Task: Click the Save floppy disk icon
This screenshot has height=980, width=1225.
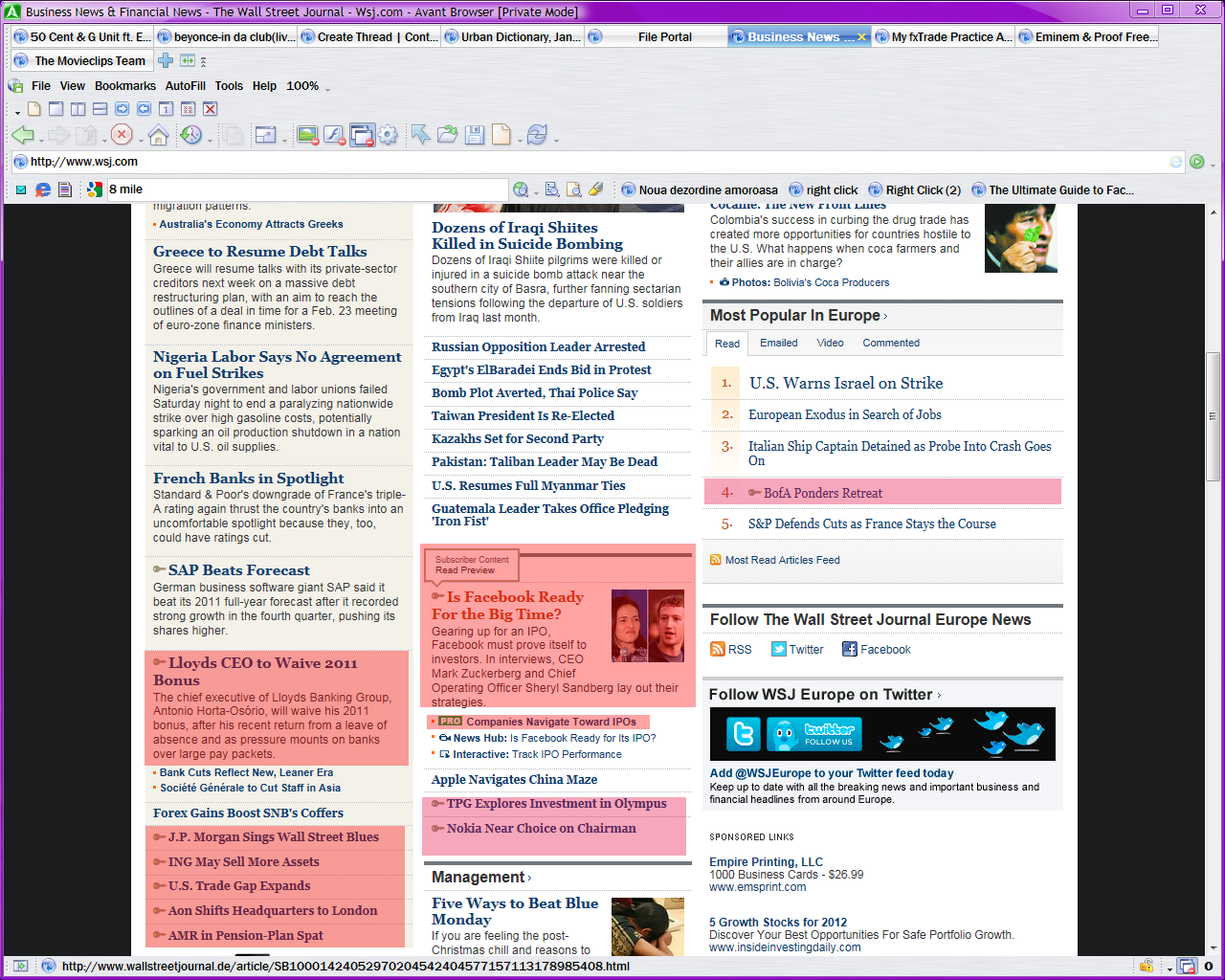Action: 474,135
